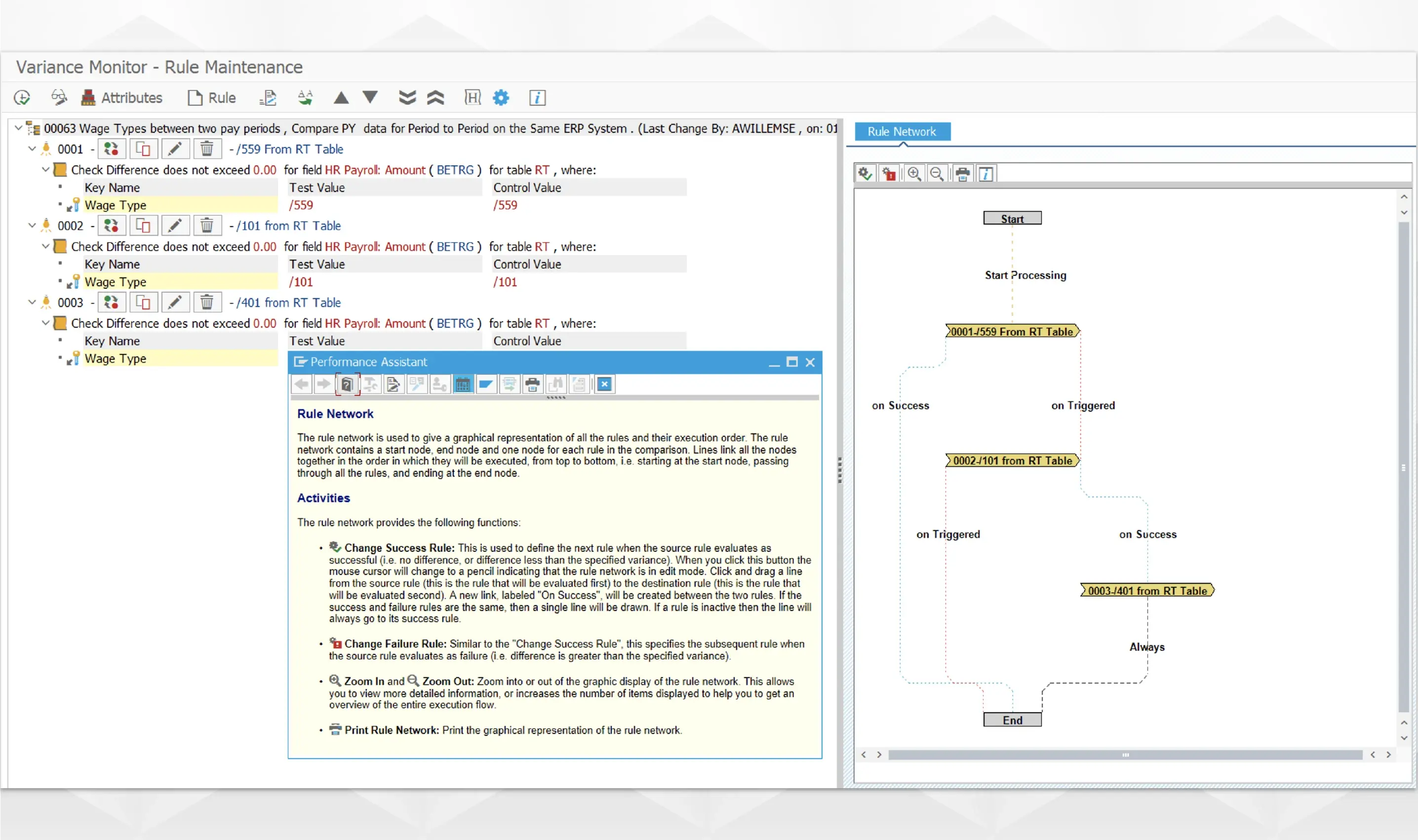Print from the Performance Assistant toolbar
Screen dimensions: 1418x840
[x=532, y=385]
